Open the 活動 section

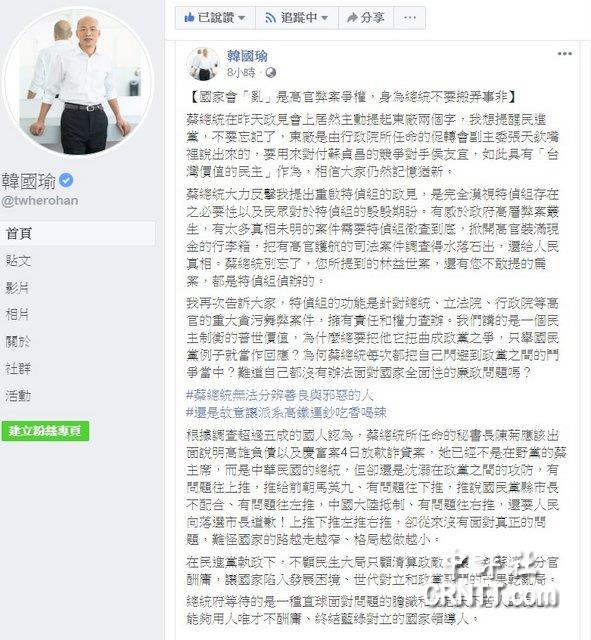[x=18, y=396]
